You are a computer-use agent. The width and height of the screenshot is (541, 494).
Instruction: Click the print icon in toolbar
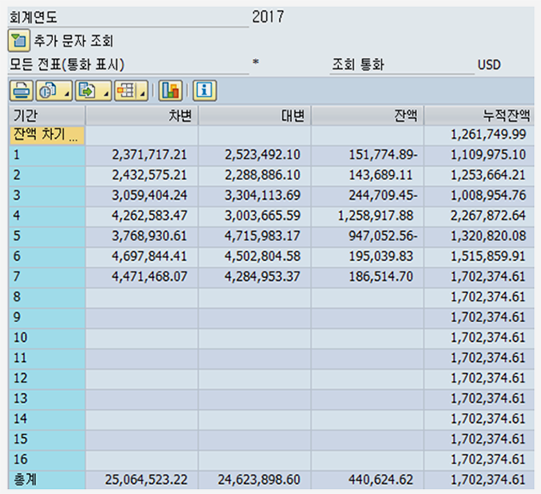click(x=21, y=91)
